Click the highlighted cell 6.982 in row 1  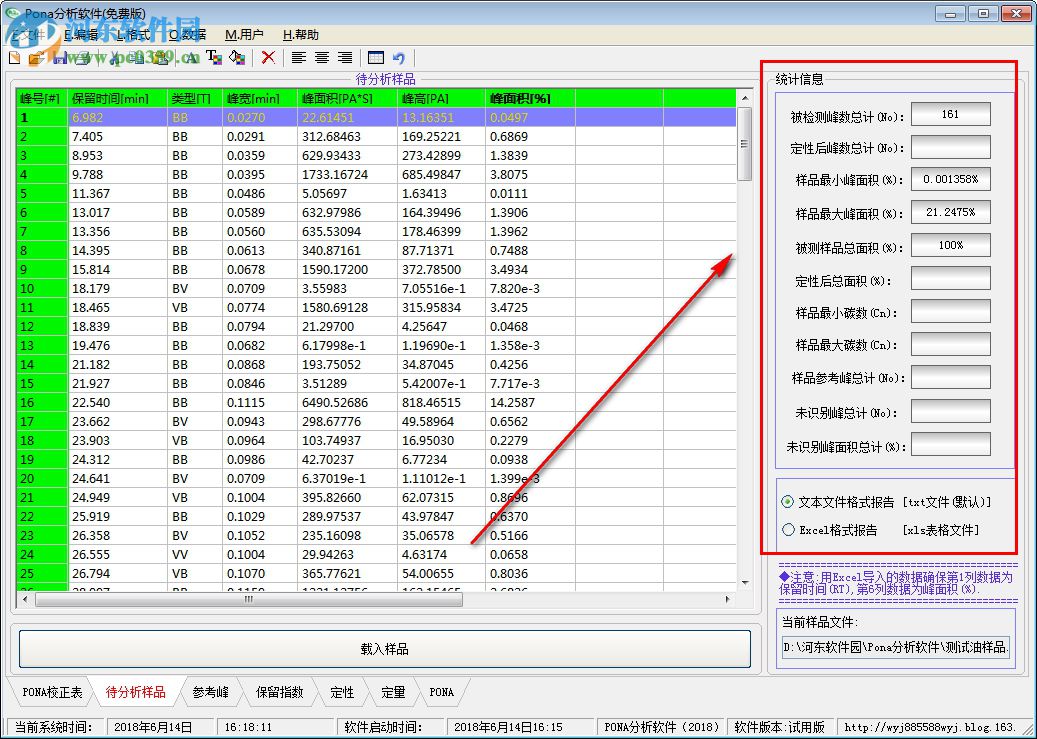[x=118, y=118]
